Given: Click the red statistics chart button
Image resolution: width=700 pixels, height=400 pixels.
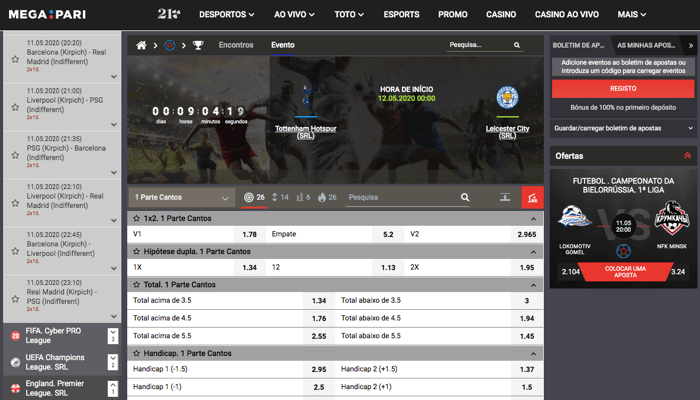Looking at the screenshot, I should pyautogui.click(x=533, y=197).
